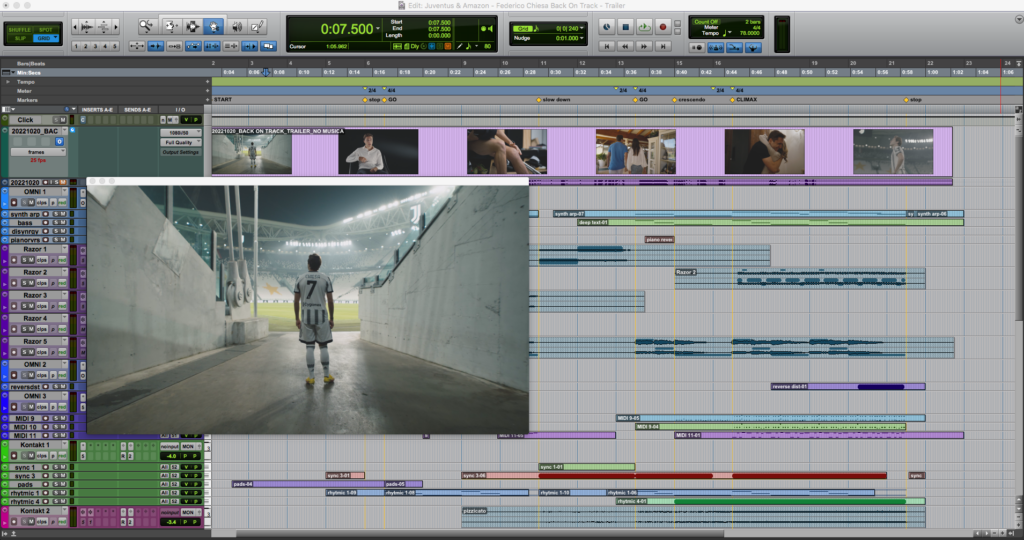Select the reverse dist-01 clip
The height and width of the screenshot is (540, 1024).
(x=848, y=387)
